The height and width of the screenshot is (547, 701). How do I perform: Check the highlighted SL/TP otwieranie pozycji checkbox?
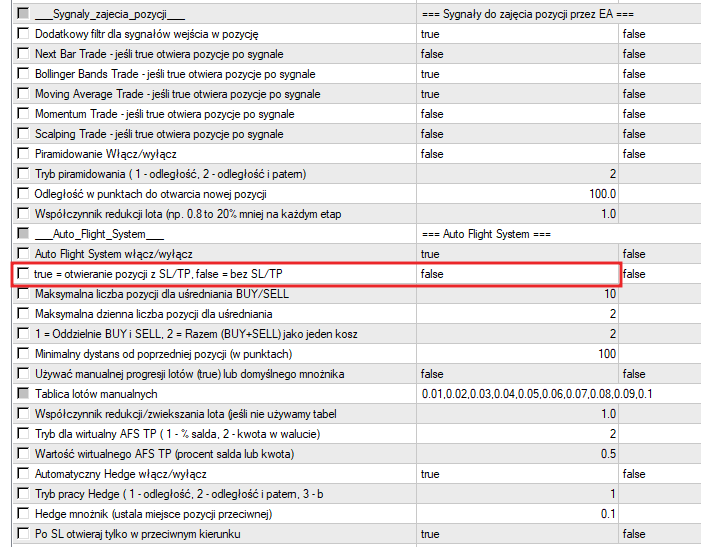24,274
